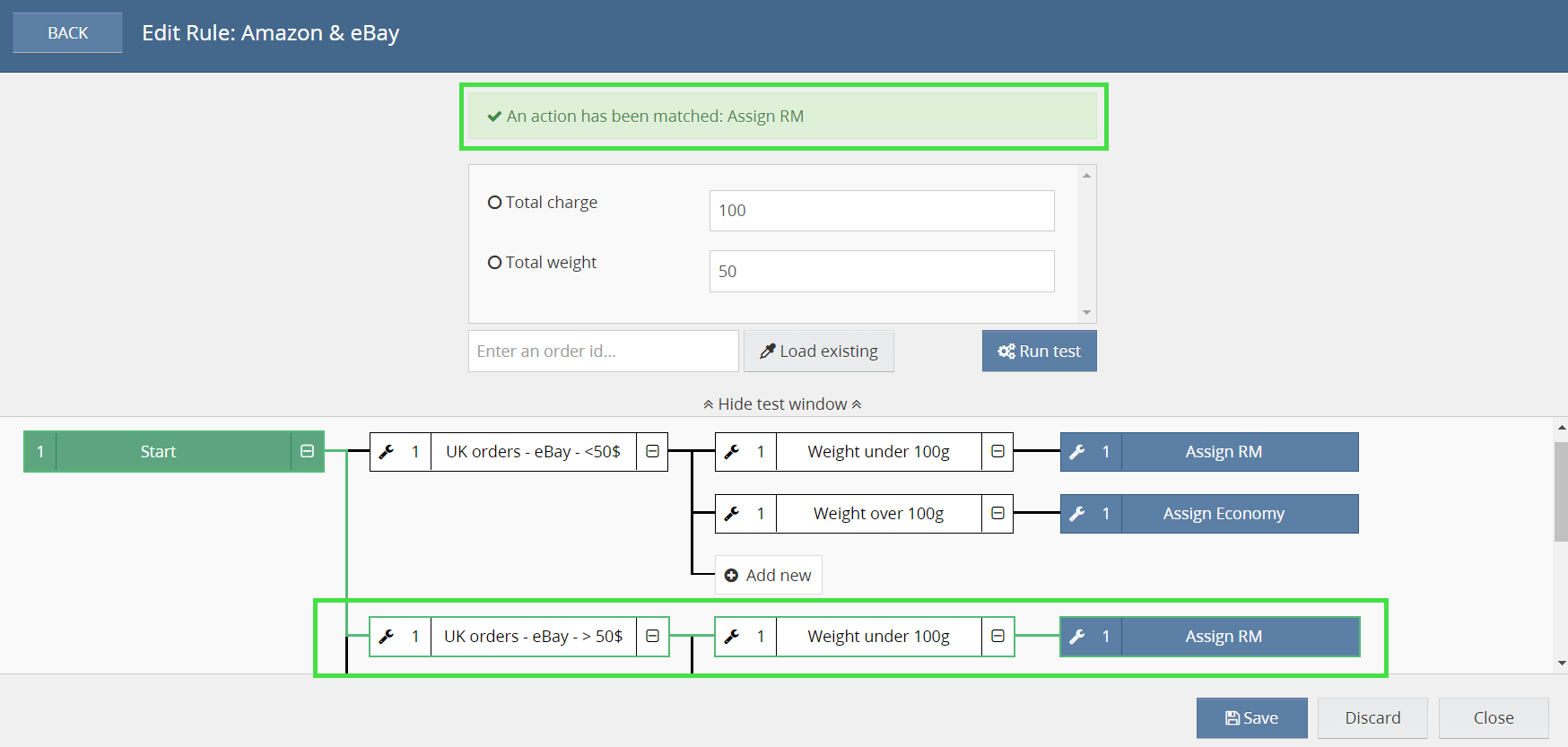Click wrench icon on Assign Economy action

click(x=1077, y=514)
